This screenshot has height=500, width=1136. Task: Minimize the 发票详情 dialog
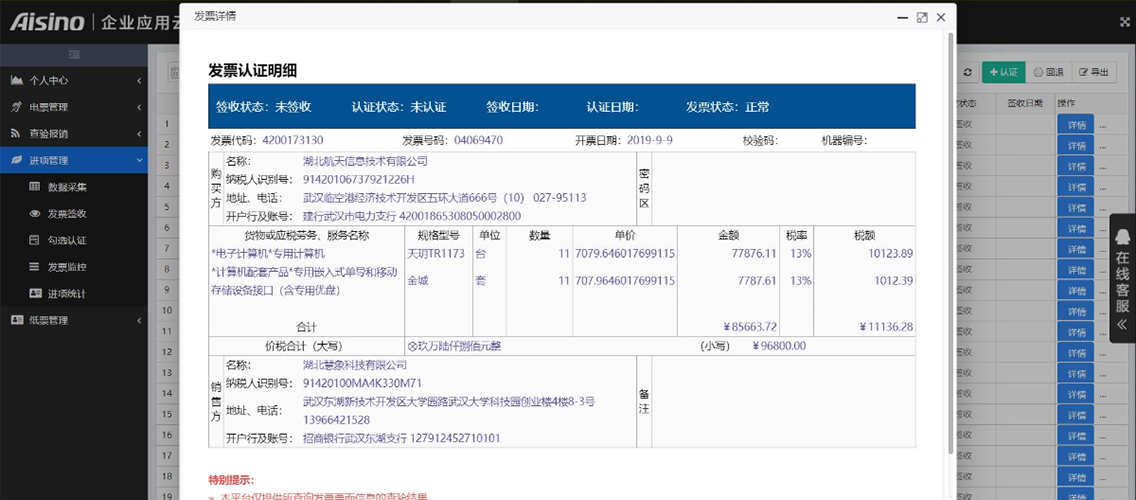tap(903, 17)
